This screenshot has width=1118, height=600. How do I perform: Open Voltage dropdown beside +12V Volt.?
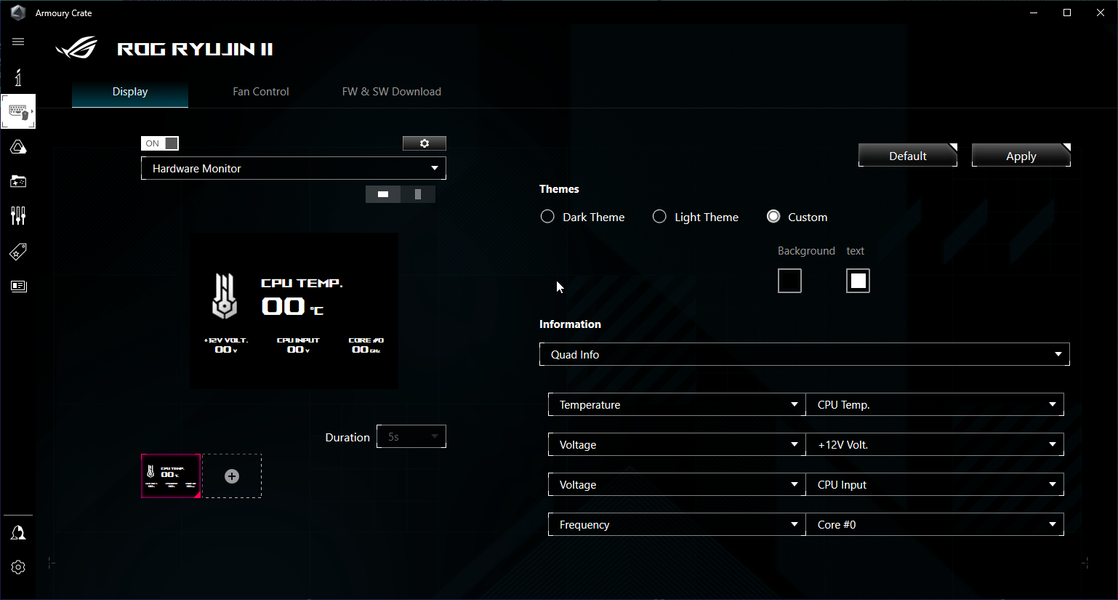pyautogui.click(x=677, y=445)
